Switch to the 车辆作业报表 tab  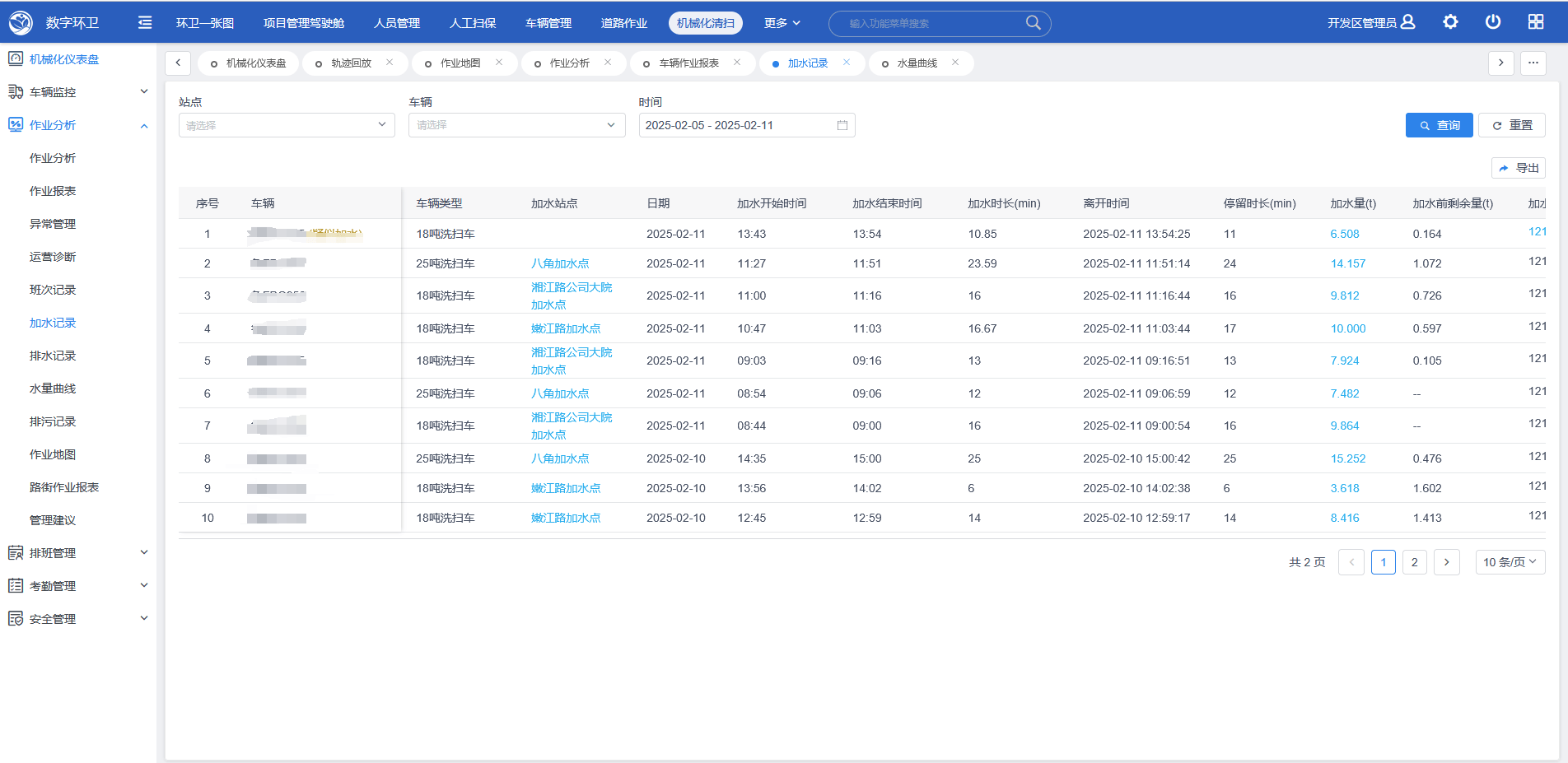tap(688, 63)
